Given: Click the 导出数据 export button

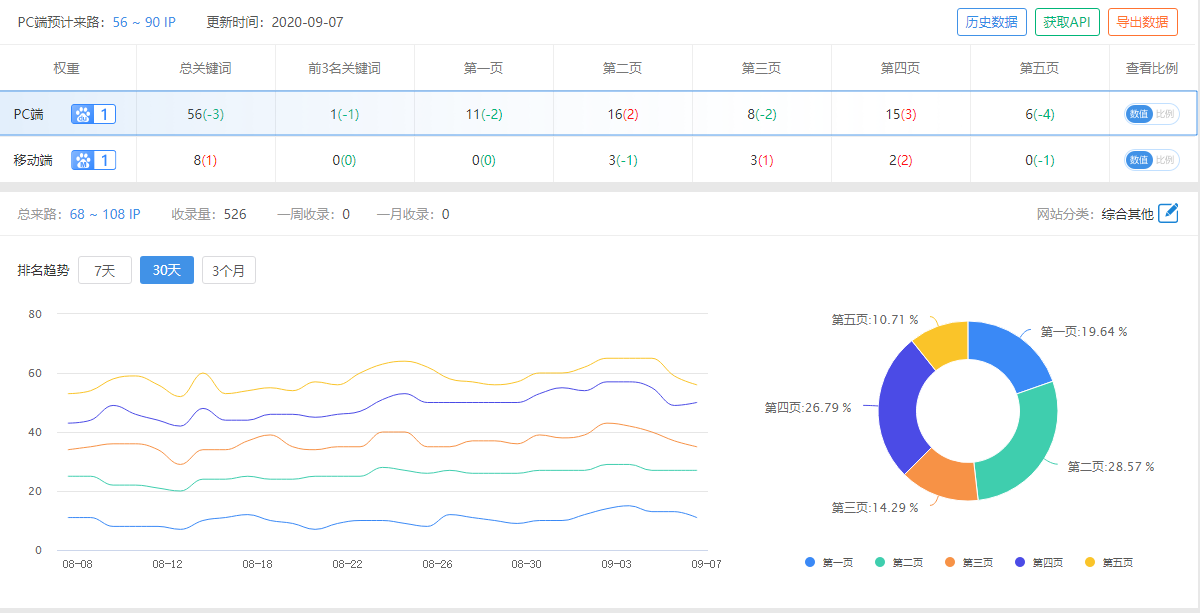Looking at the screenshot, I should pos(1141,22).
